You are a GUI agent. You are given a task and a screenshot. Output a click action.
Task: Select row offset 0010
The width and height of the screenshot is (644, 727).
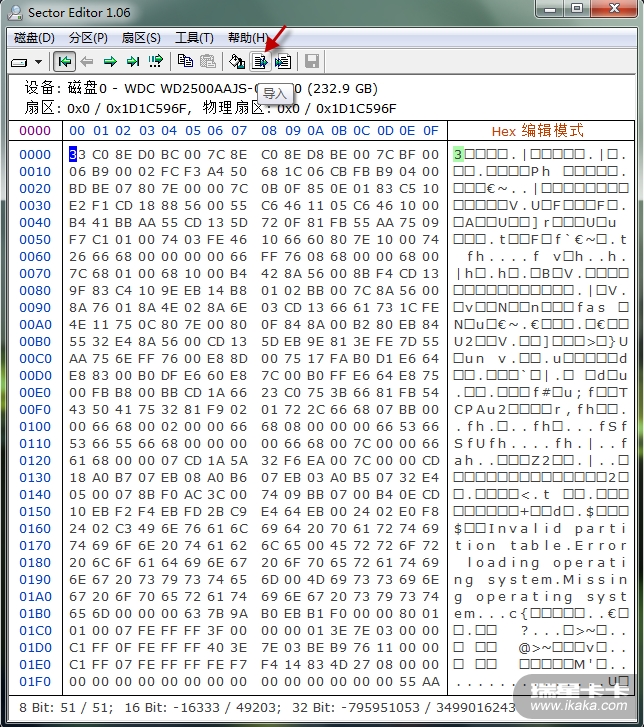(35, 172)
